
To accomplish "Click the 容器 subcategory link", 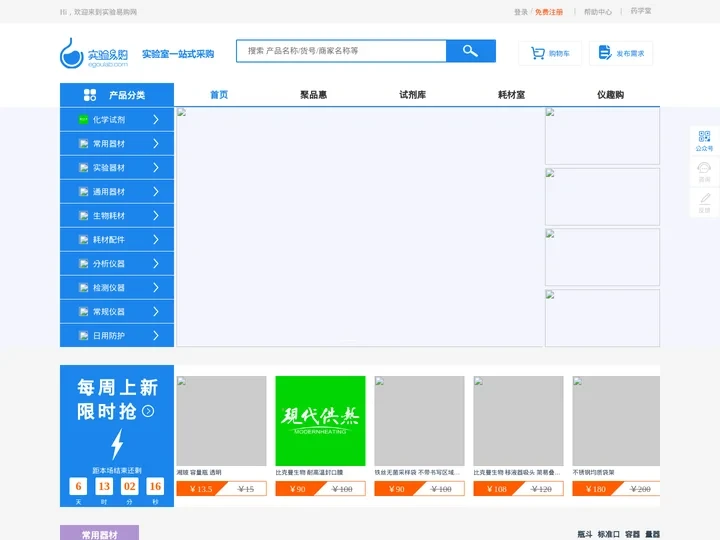I will pos(632,534).
